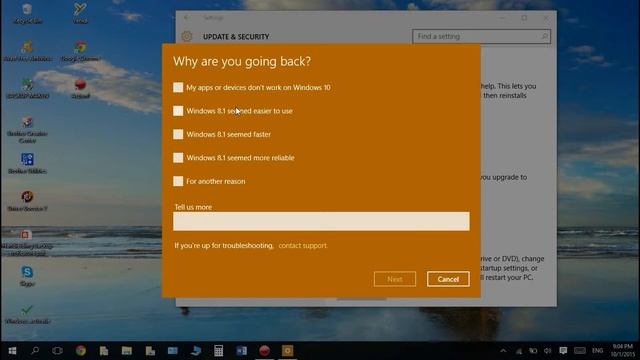Switch to the red circle taskbar app
Viewport: 640px width, 360px height.
coord(264,351)
